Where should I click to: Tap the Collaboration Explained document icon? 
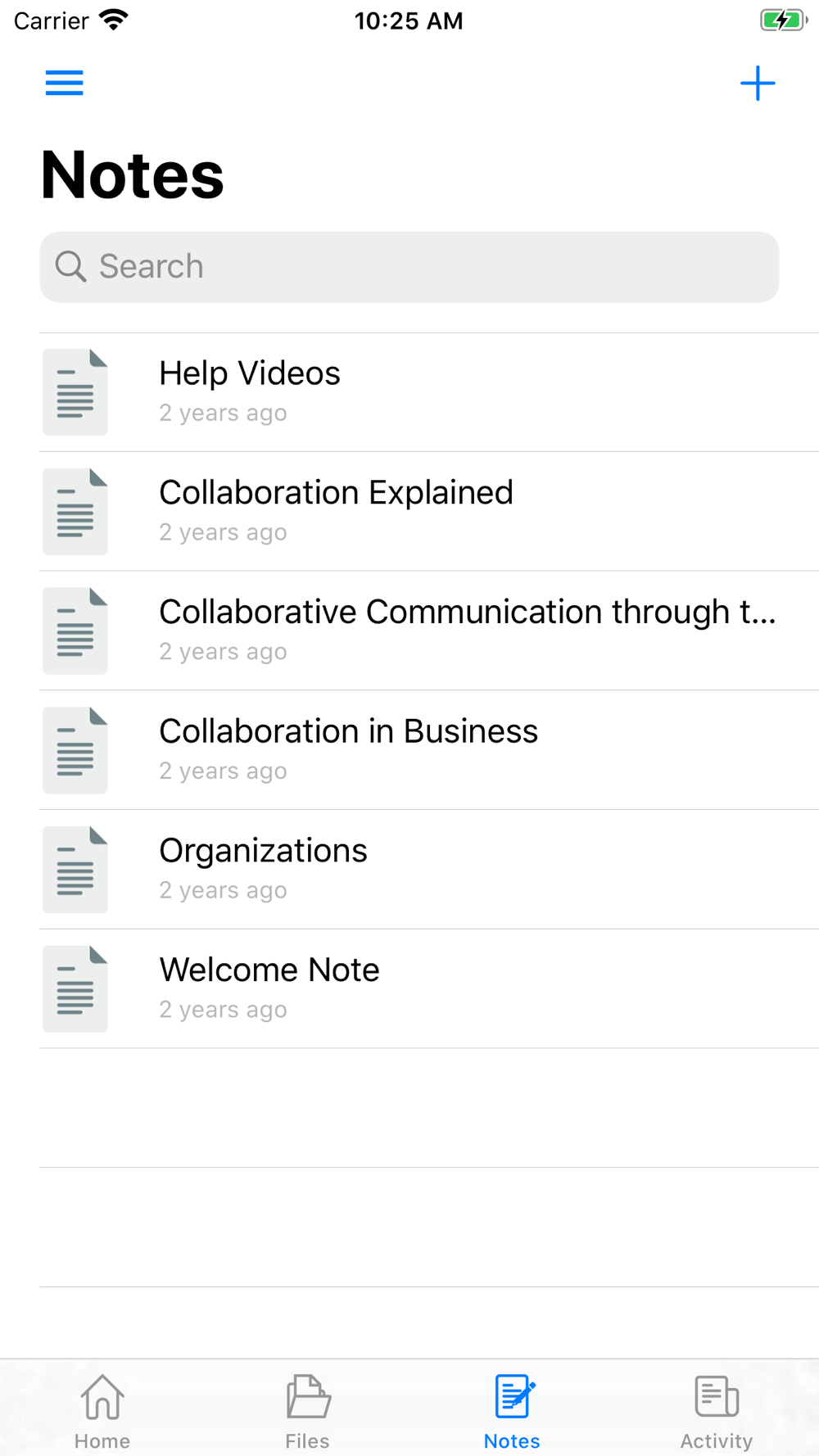click(x=75, y=512)
